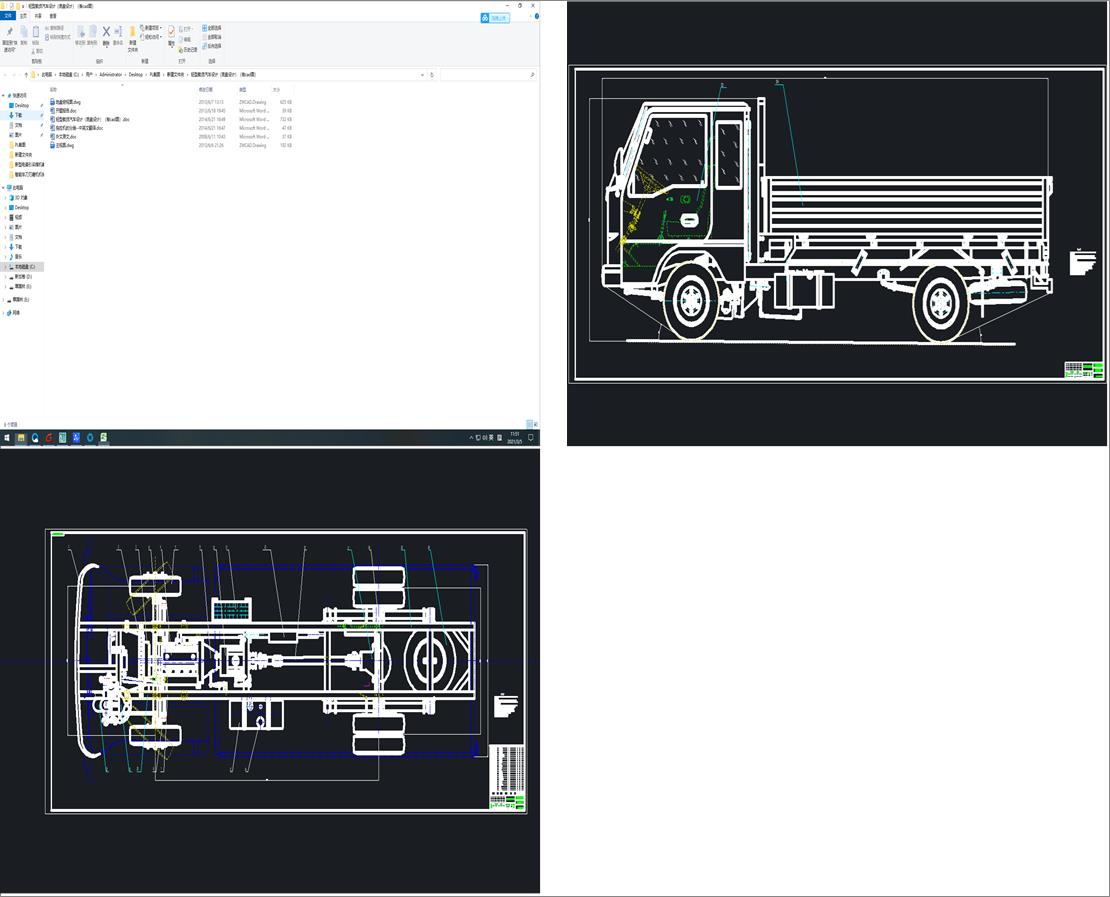Click the blue ring icon in the taskbar
Screen dimensions: 1110x897
coord(90,438)
